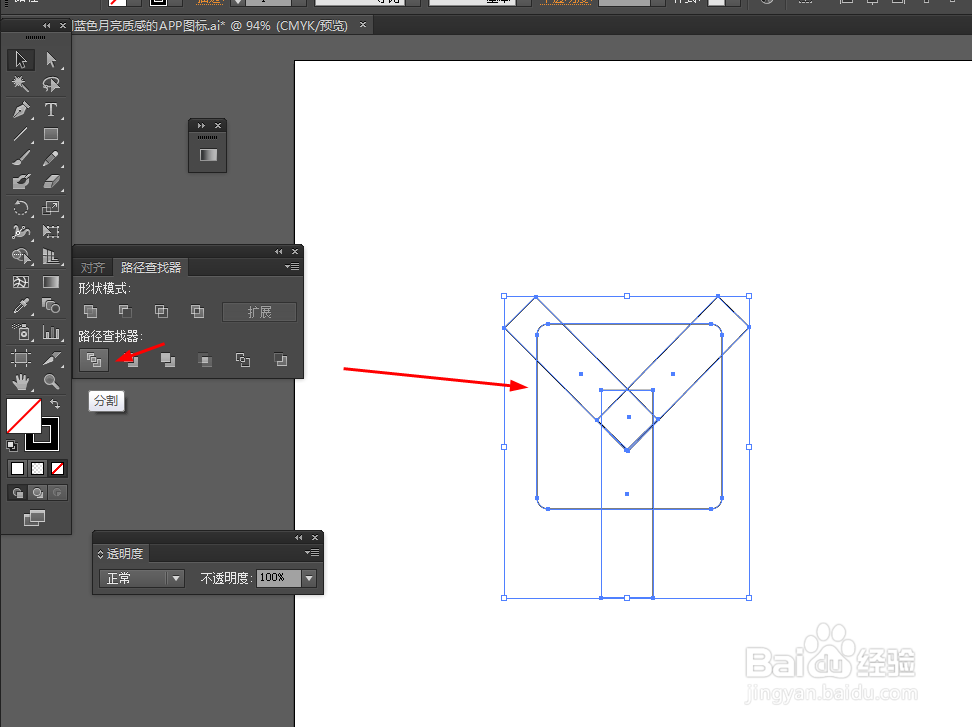Reset to default fill and stroke
Viewport: 972px width, 727px height.
pyautogui.click(x=12, y=445)
